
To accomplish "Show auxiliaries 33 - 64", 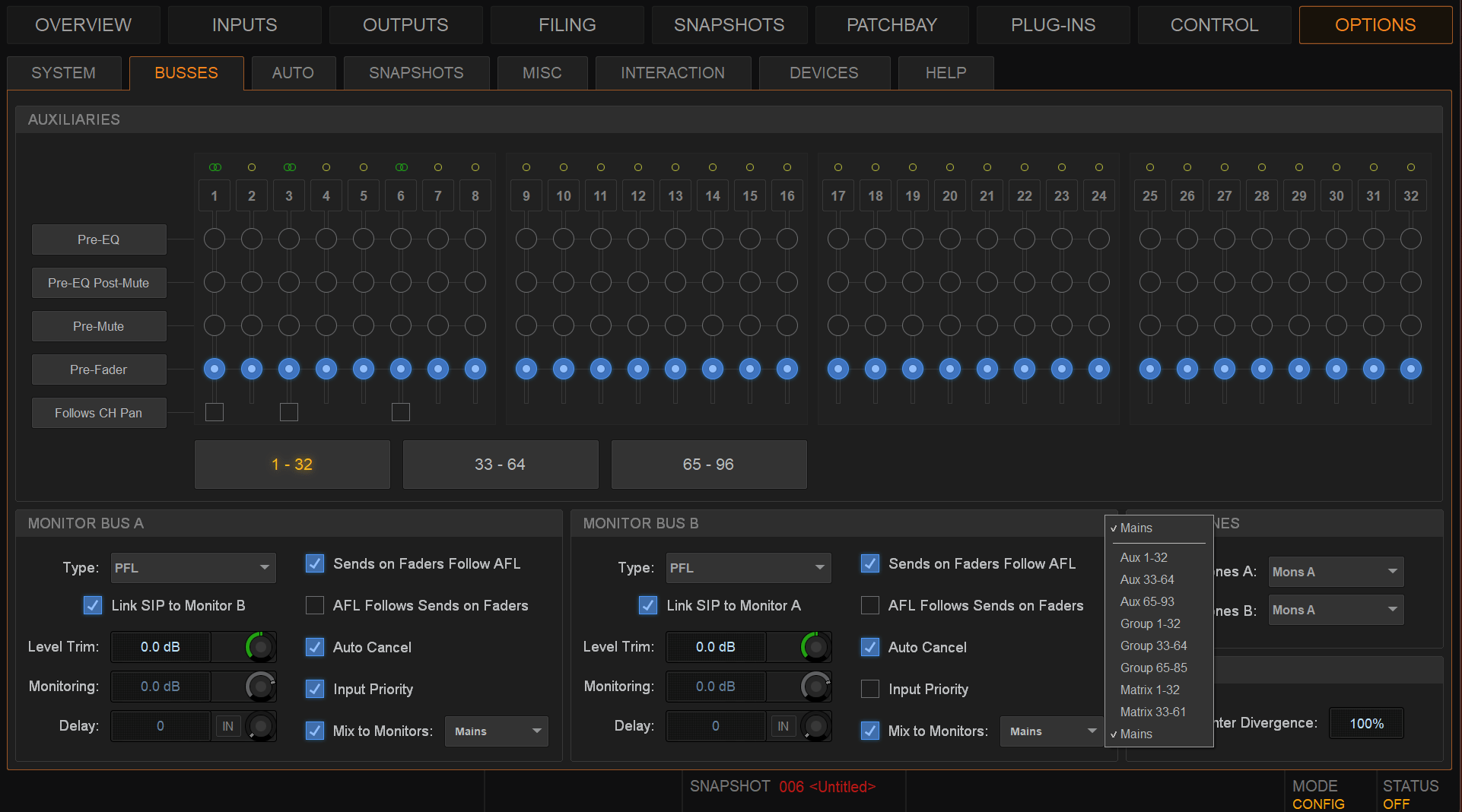I will (x=500, y=464).
